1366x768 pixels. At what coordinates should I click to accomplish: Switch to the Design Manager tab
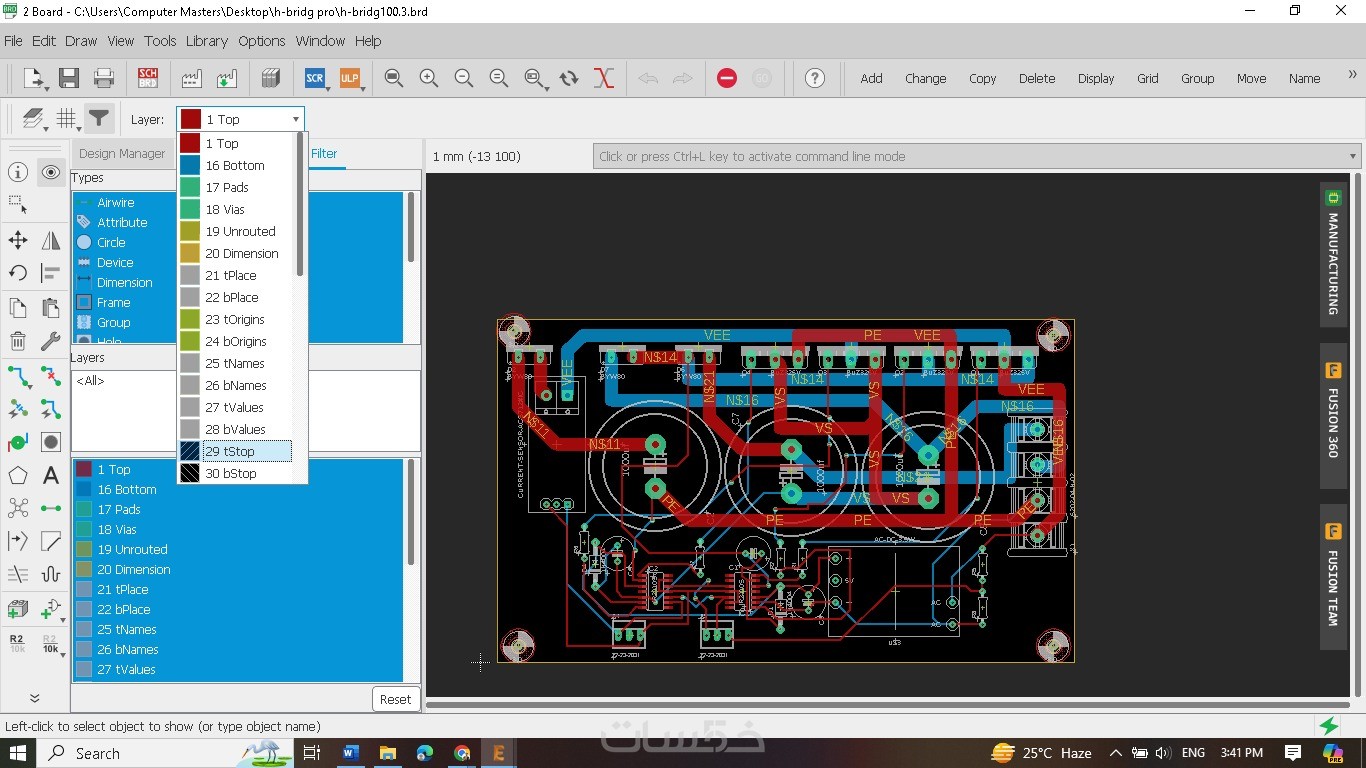click(121, 154)
